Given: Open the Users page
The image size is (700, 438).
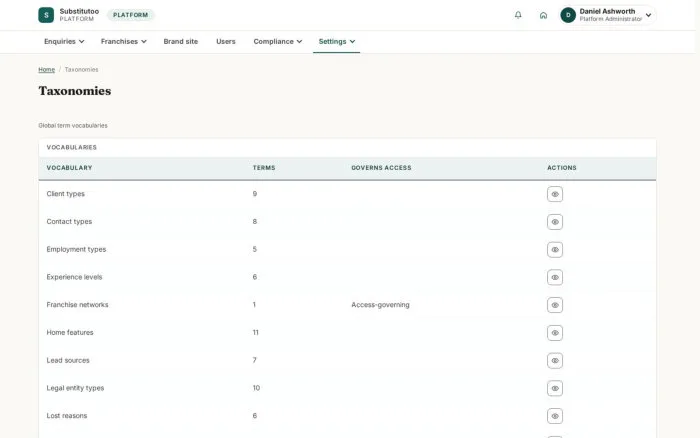Looking at the screenshot, I should [225, 42].
